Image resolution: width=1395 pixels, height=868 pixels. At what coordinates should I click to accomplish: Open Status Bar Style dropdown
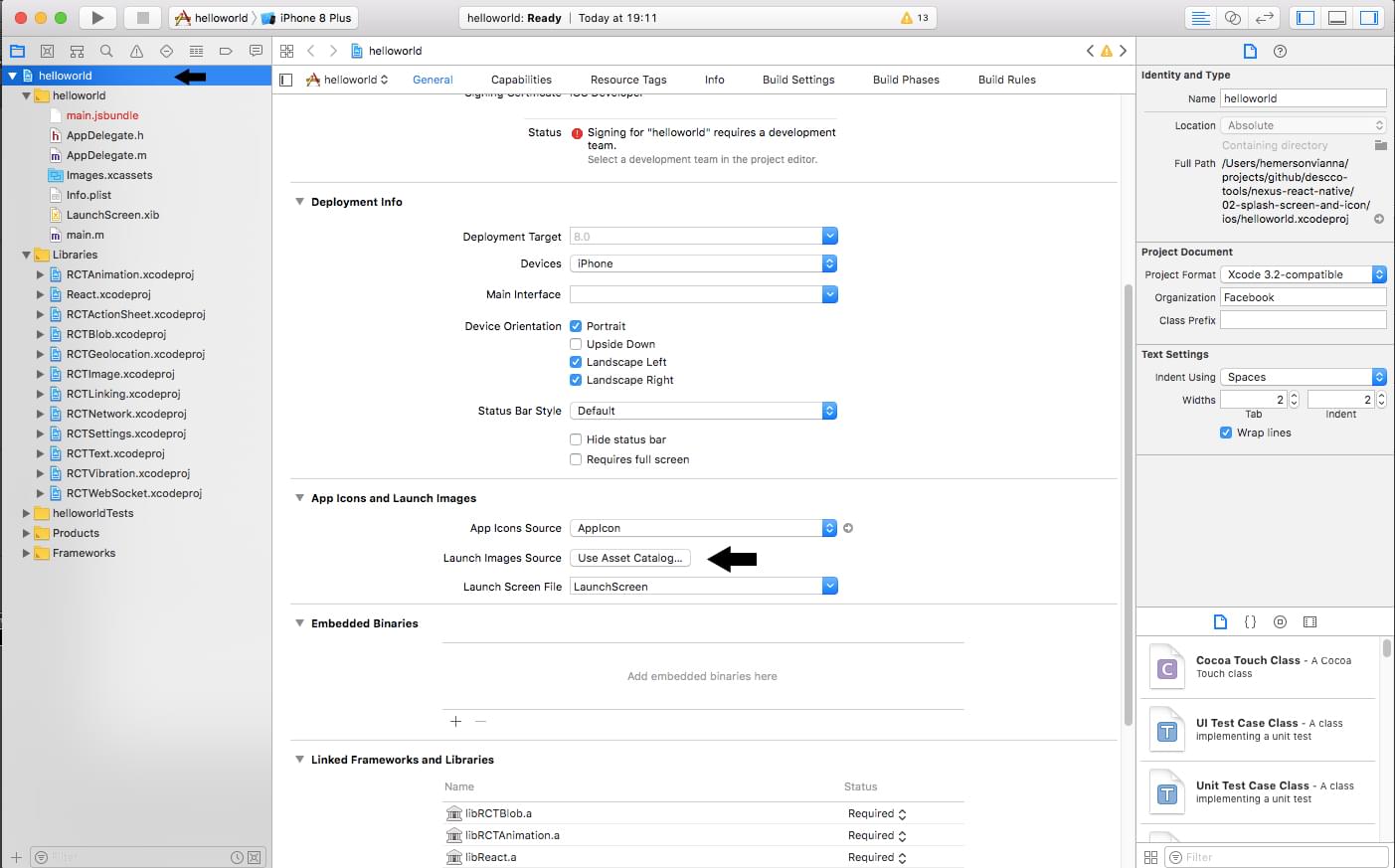point(704,411)
